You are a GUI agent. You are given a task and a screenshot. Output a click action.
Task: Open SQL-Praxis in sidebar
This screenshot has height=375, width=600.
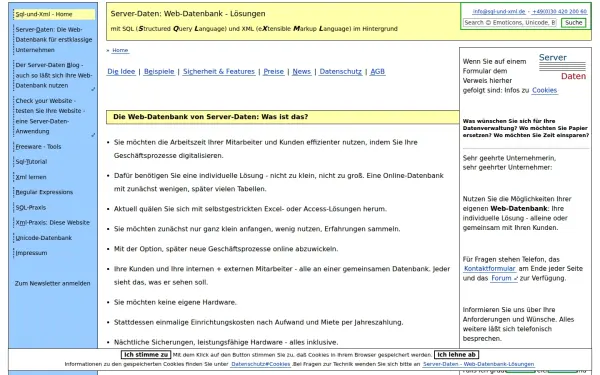[31, 207]
